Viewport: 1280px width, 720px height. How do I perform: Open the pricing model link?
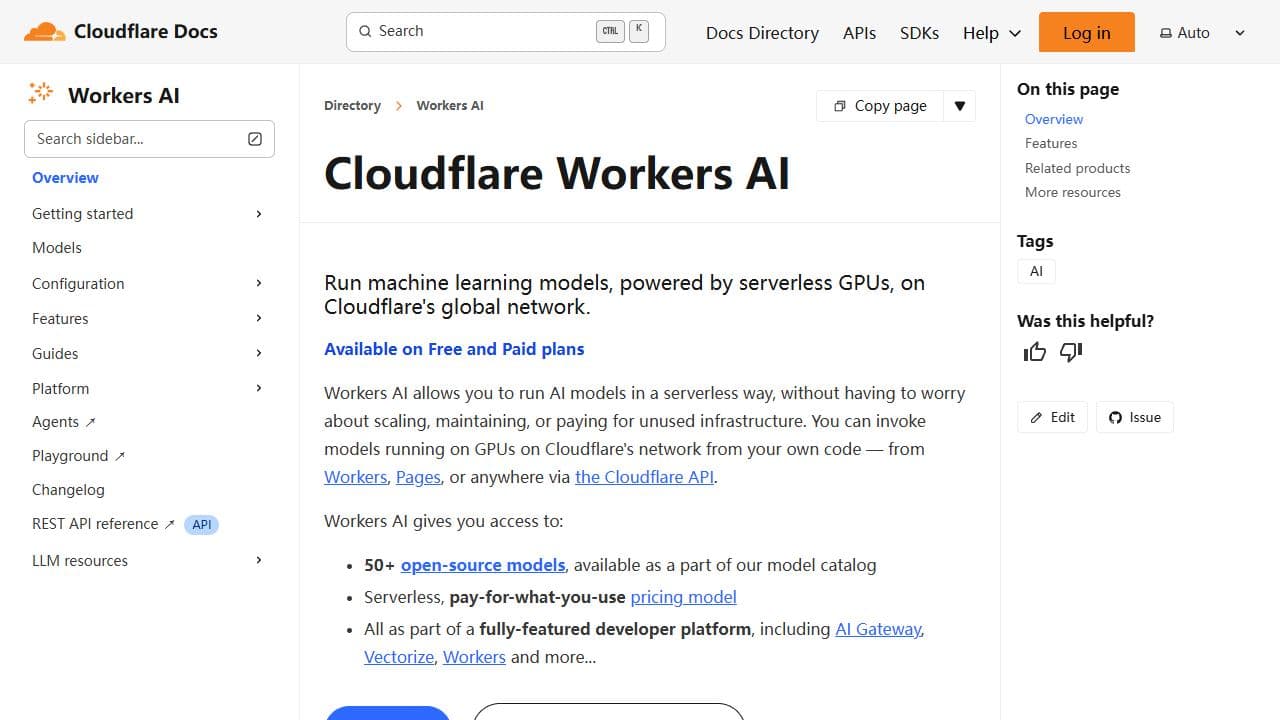tap(683, 597)
